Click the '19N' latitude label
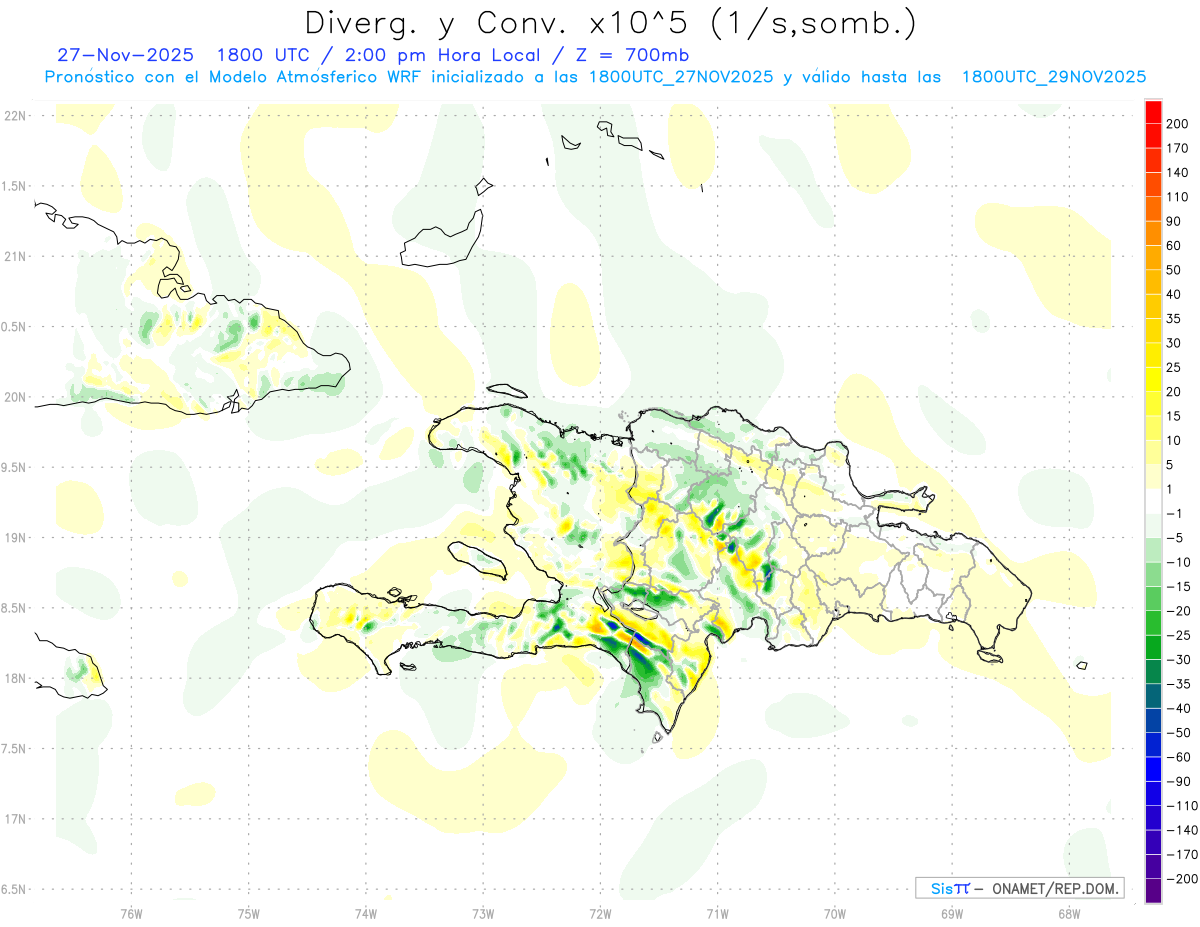Screen dimensions: 1200x927 coord(14,538)
